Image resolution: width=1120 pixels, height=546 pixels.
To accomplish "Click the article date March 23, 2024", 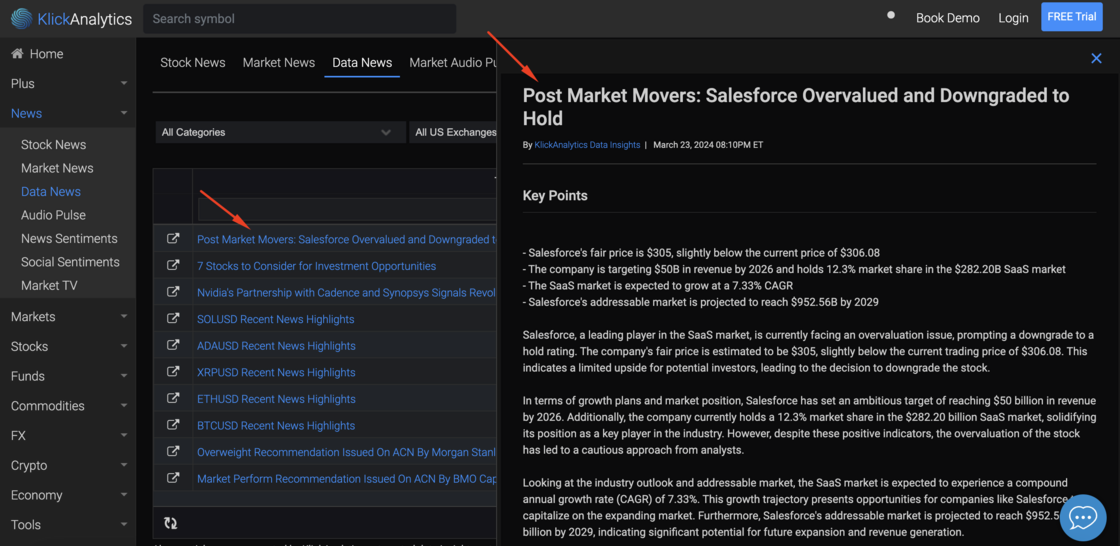I will (708, 145).
